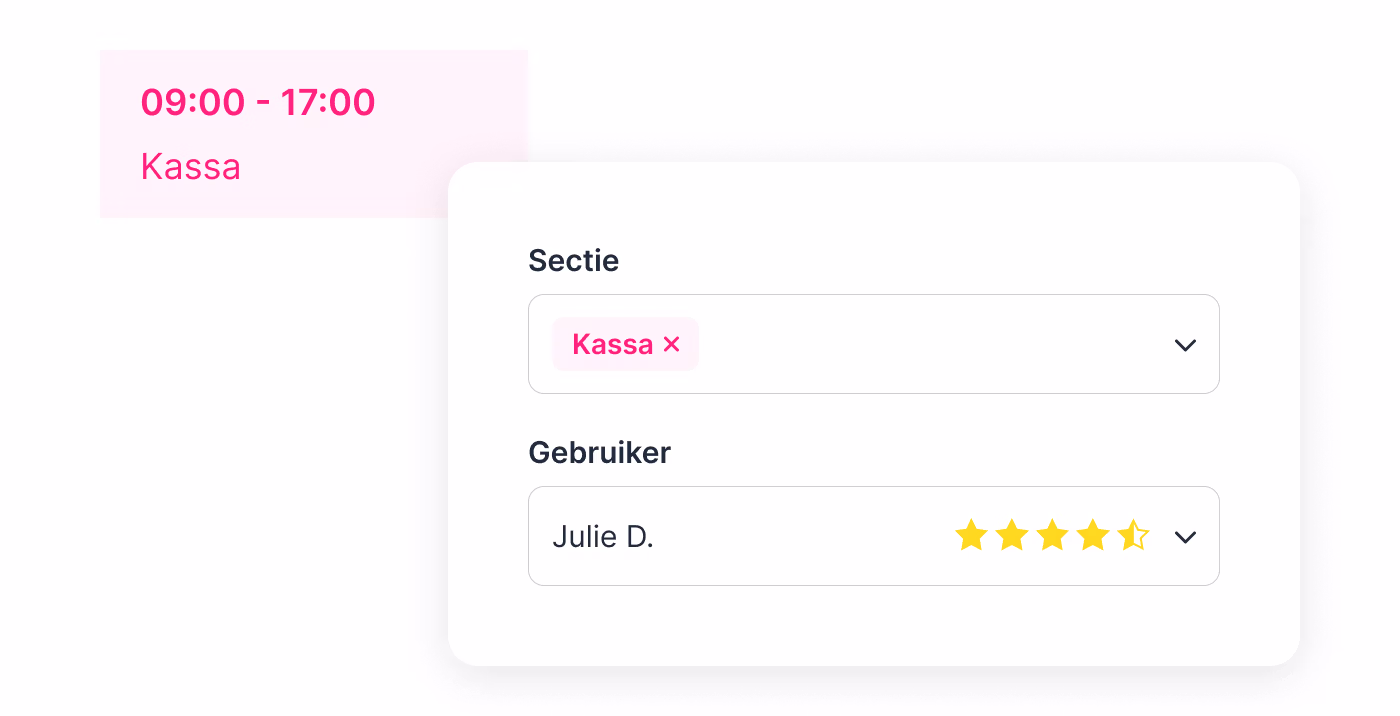Viewport: 1400px width, 716px height.
Task: Toggle the Kassa section selection
Action: pos(612,344)
